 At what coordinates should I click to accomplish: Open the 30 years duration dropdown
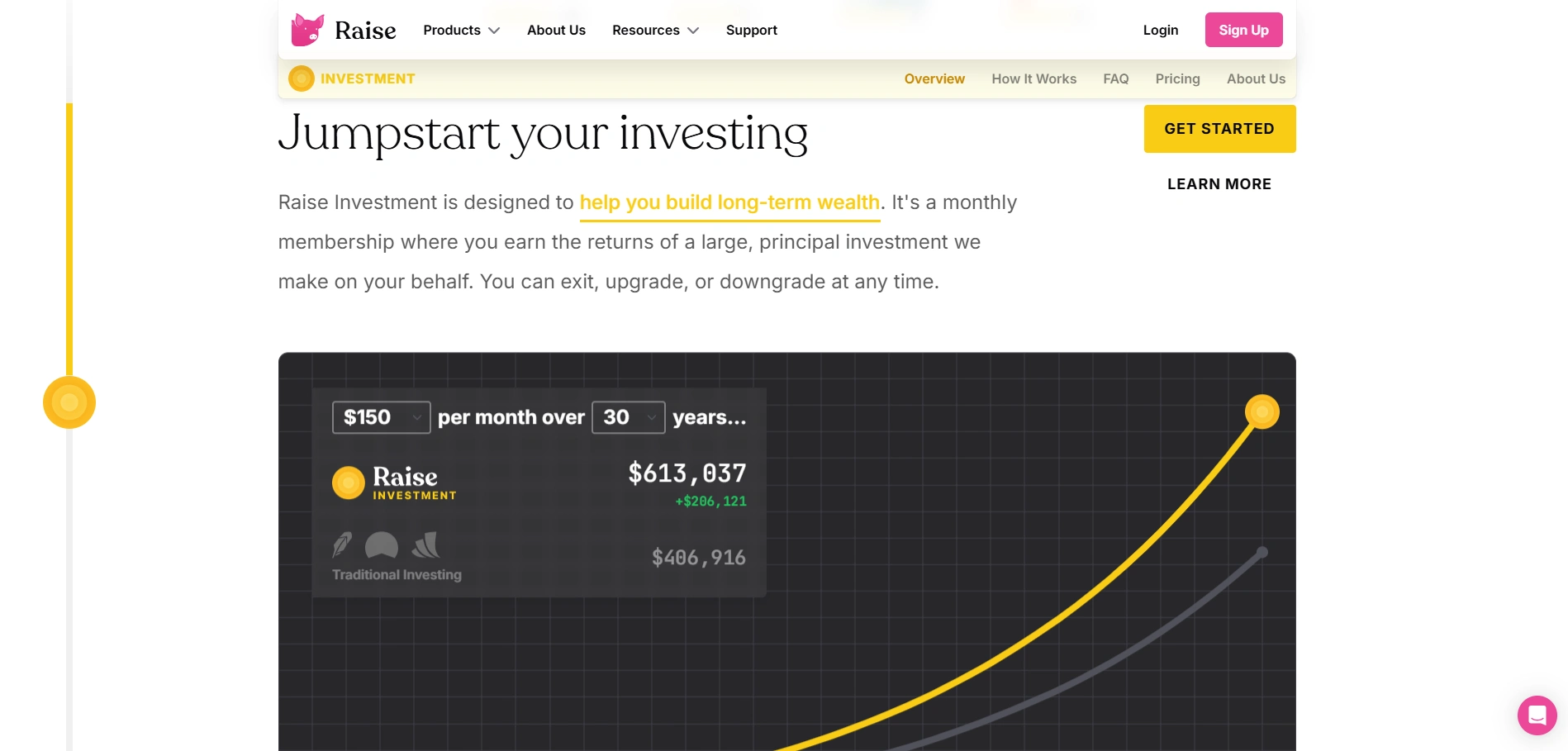[629, 417]
